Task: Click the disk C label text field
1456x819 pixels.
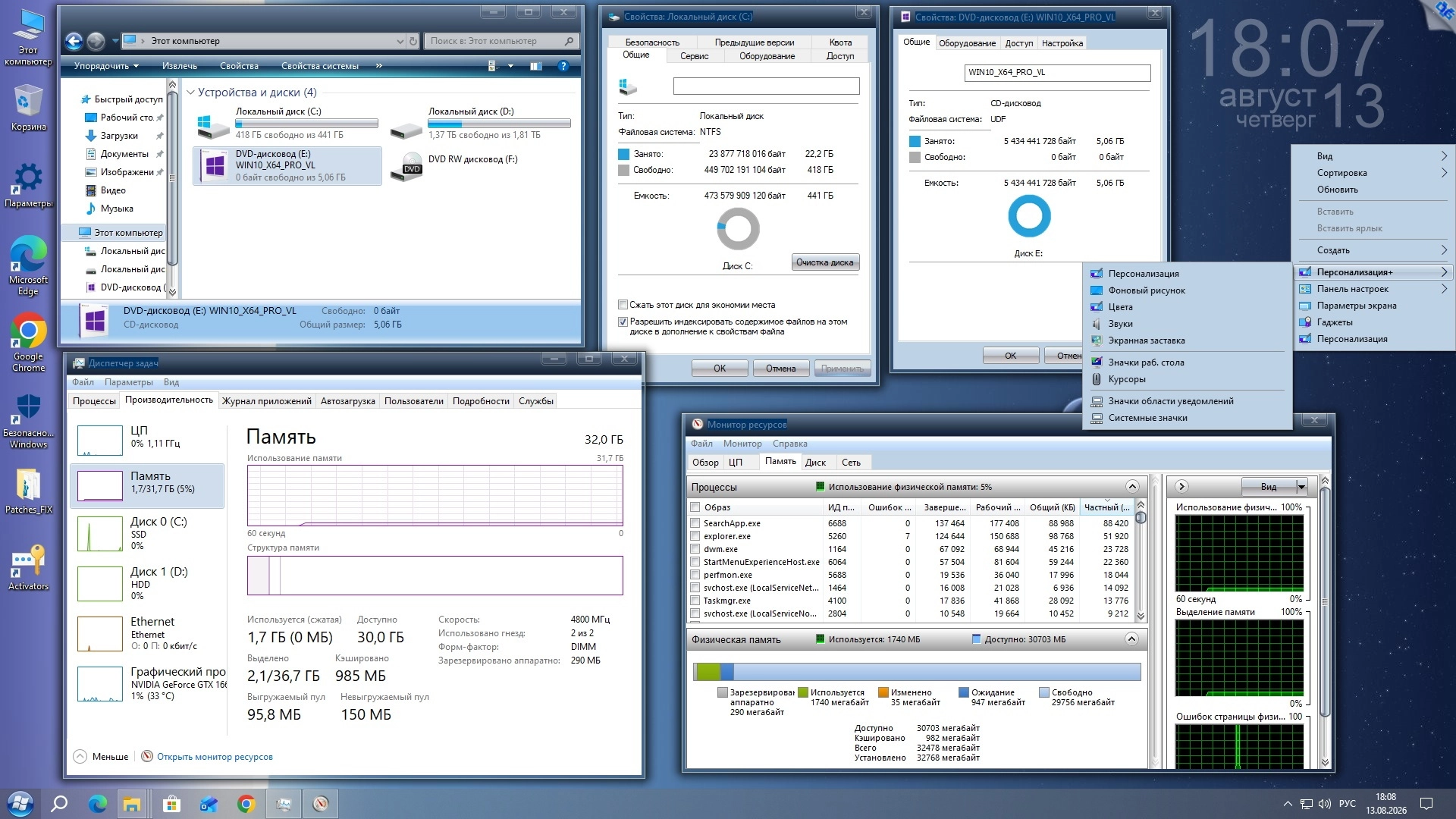Action: (x=766, y=86)
